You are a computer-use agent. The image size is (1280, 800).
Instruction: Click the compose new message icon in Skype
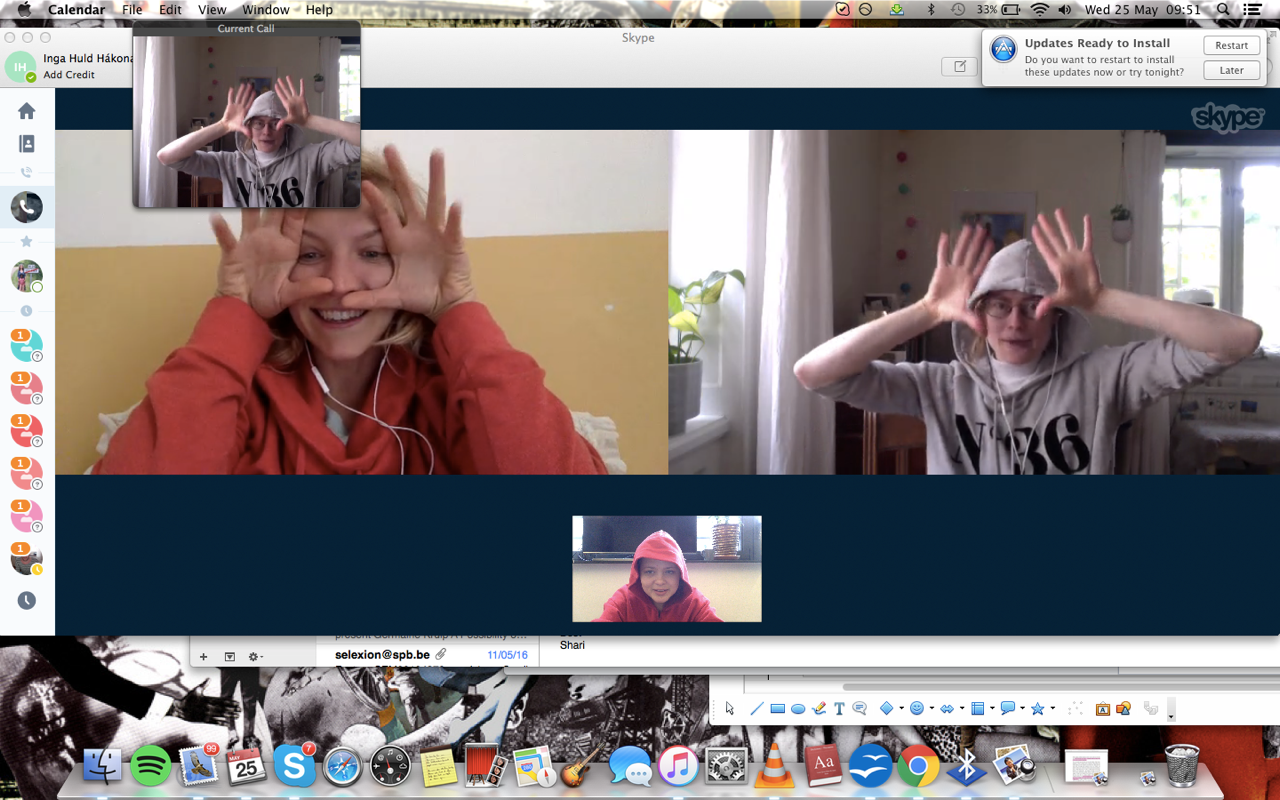[x=959, y=66]
